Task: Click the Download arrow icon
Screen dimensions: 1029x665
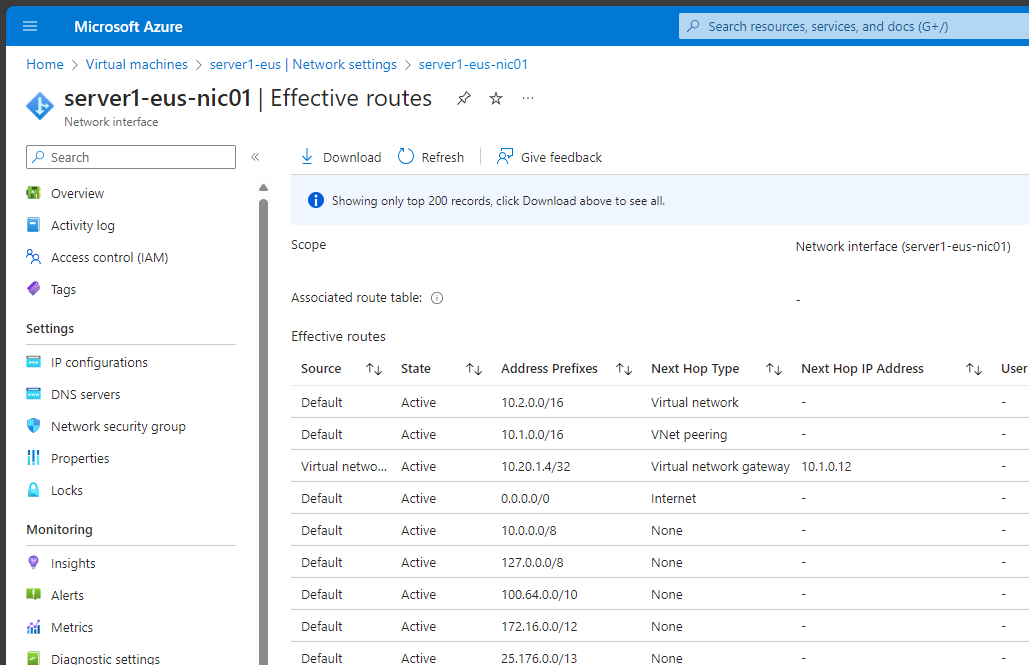Action: pos(306,157)
